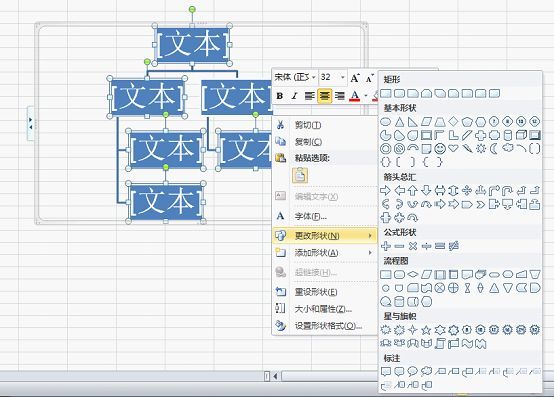Choose the flowchart summing junction shape
Screen dimensions: 554x397
tap(440, 288)
